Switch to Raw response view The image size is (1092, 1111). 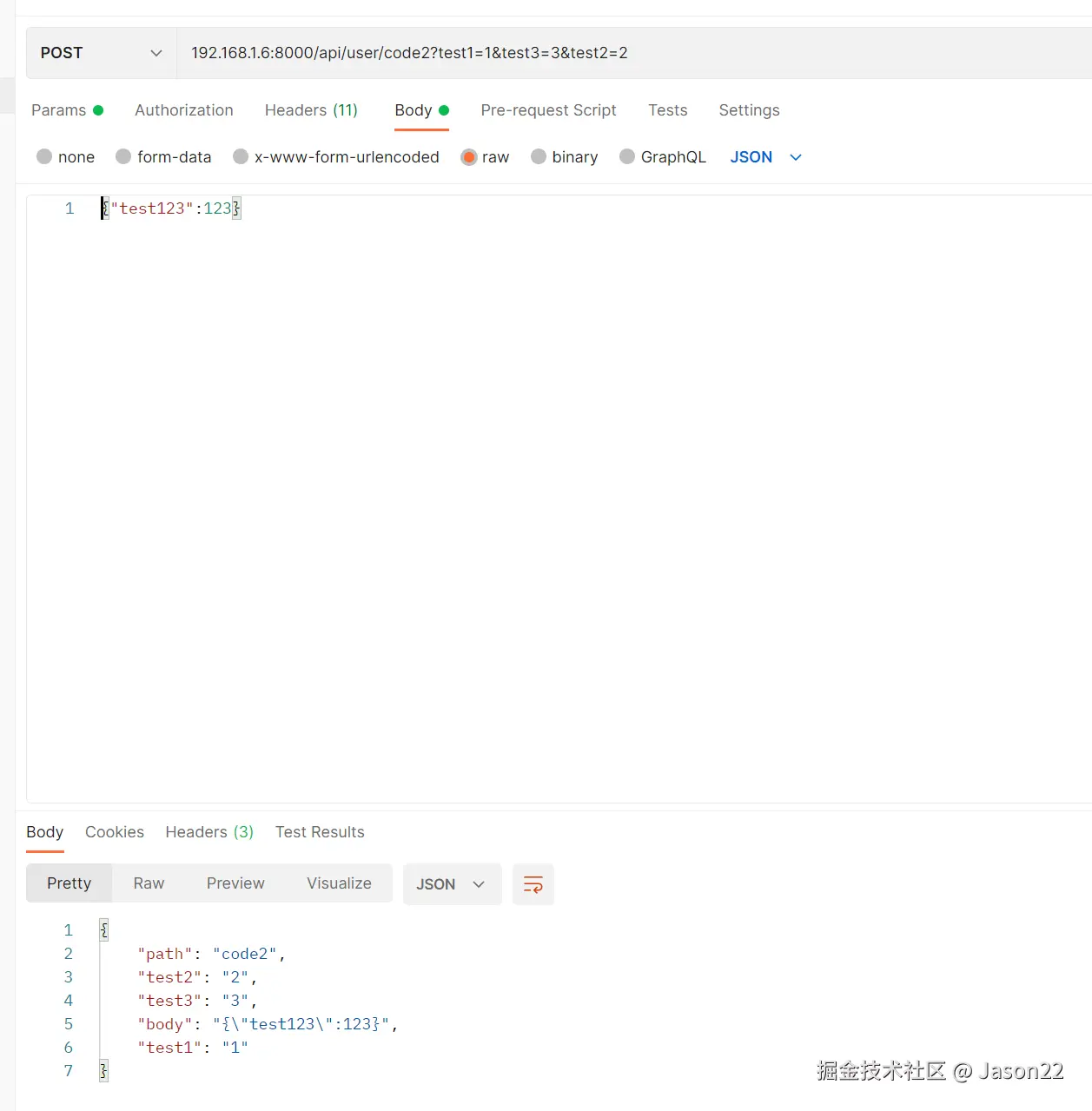[149, 883]
